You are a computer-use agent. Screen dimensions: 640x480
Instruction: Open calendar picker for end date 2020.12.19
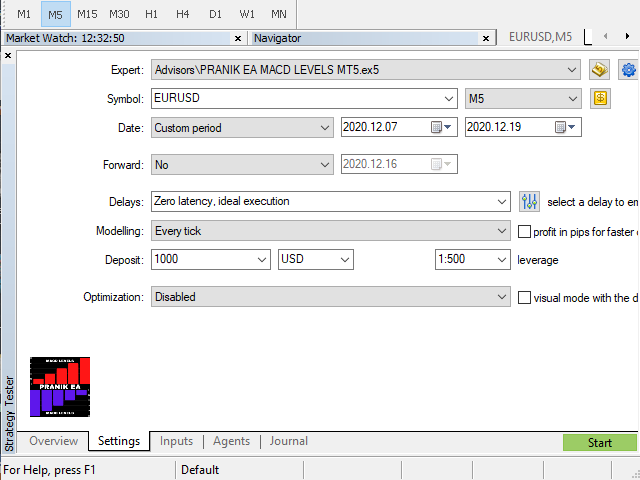[561, 128]
